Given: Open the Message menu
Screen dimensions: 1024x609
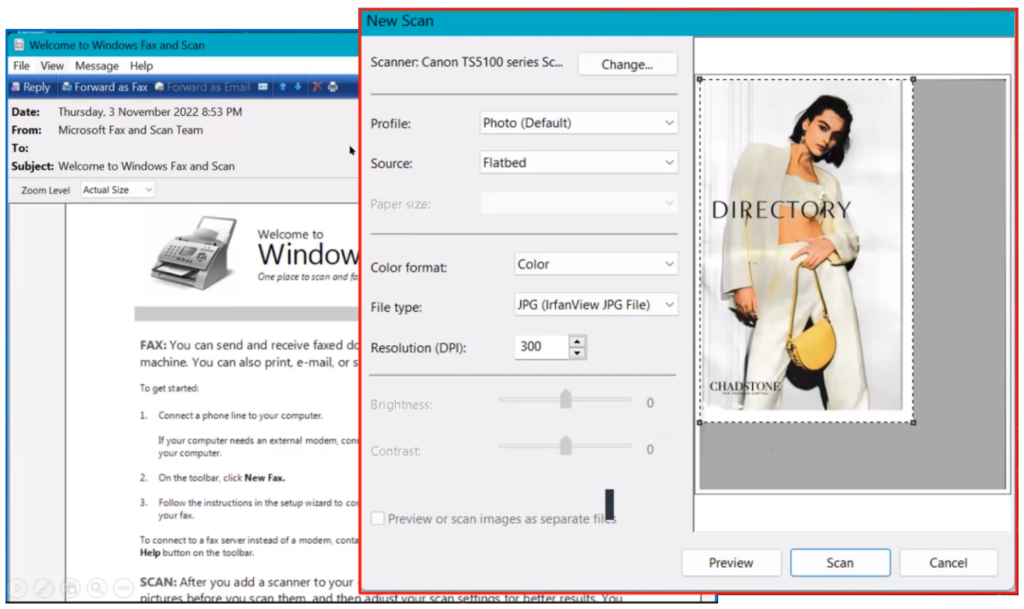Looking at the screenshot, I should point(97,65).
